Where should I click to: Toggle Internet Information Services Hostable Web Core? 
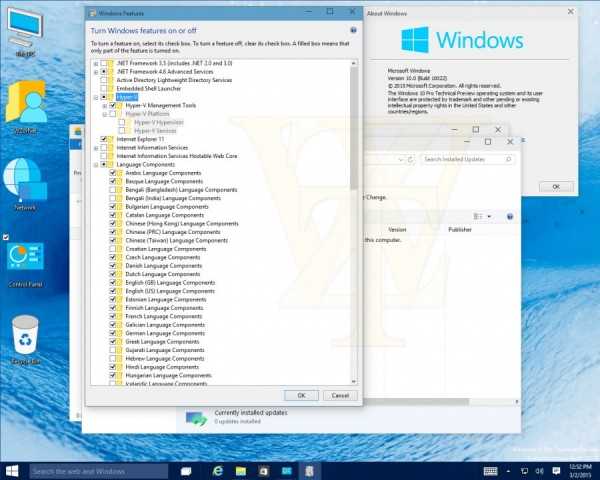click(x=103, y=156)
